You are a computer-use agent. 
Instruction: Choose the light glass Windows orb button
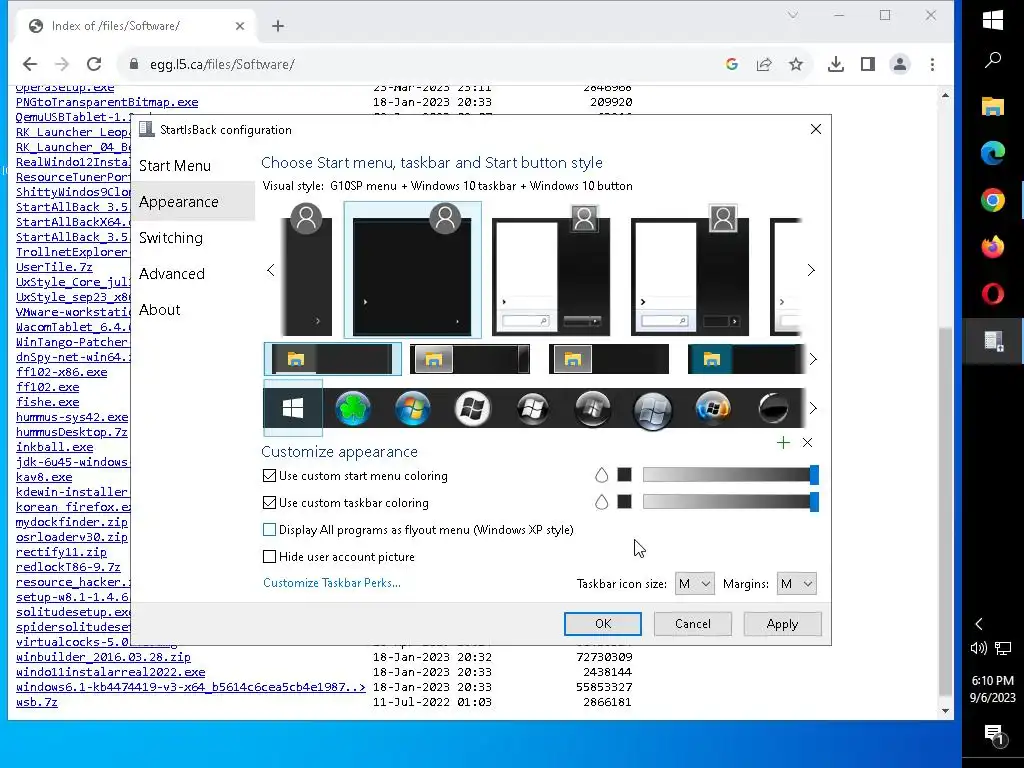pos(652,411)
